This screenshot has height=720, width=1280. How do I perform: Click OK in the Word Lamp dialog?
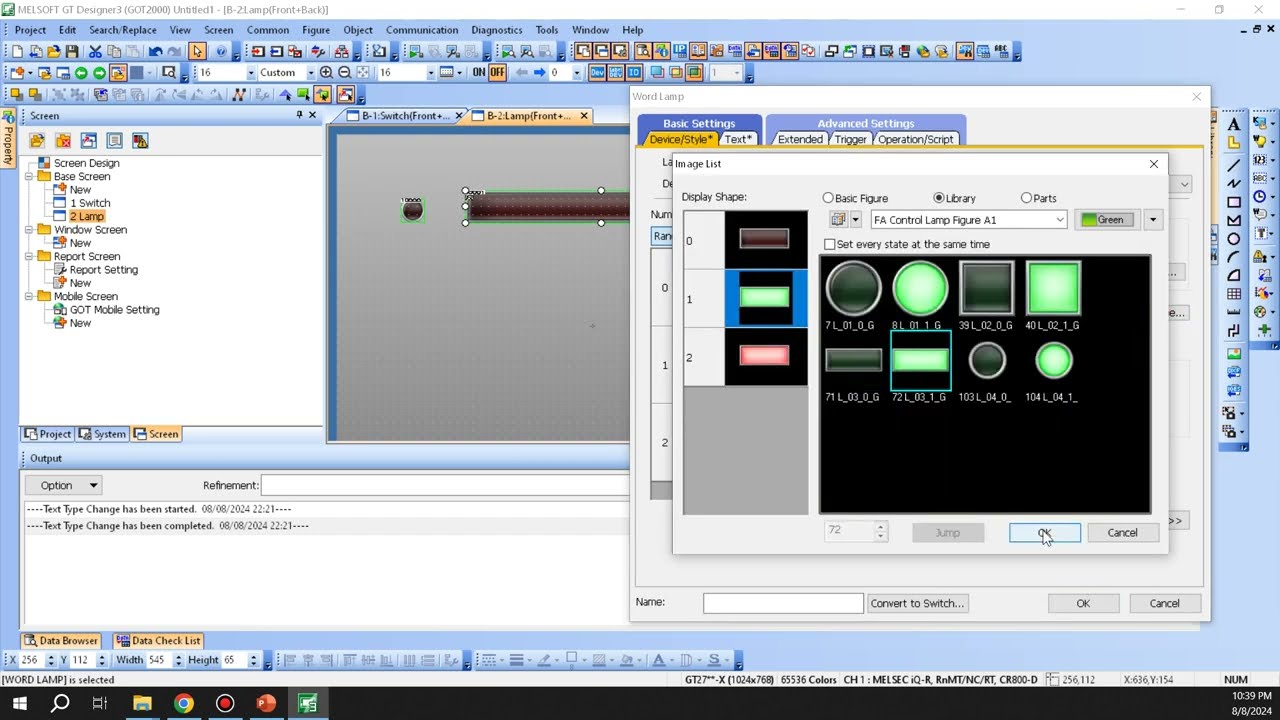(x=1083, y=603)
